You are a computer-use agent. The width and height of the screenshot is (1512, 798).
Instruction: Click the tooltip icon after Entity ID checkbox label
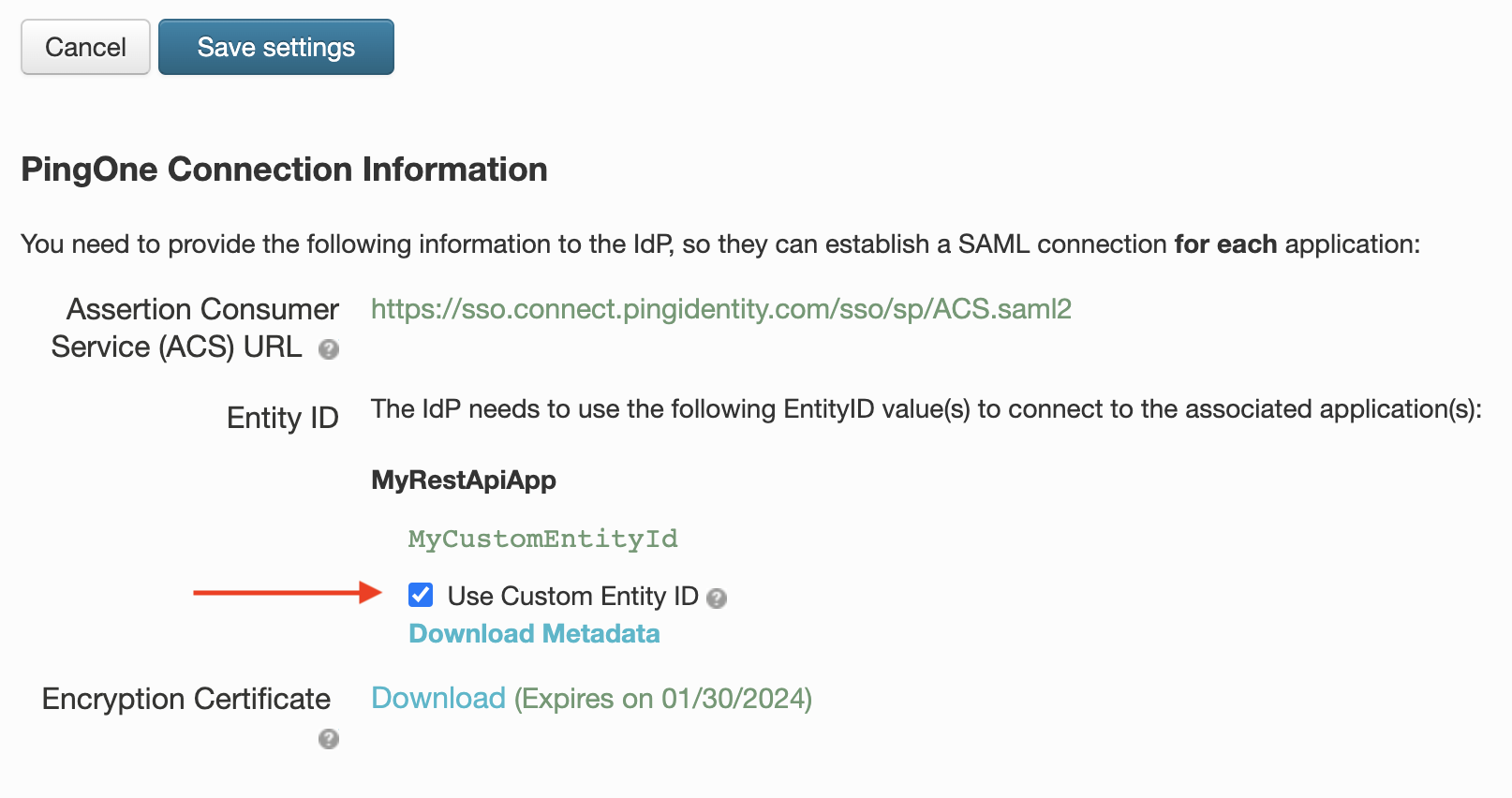717,598
